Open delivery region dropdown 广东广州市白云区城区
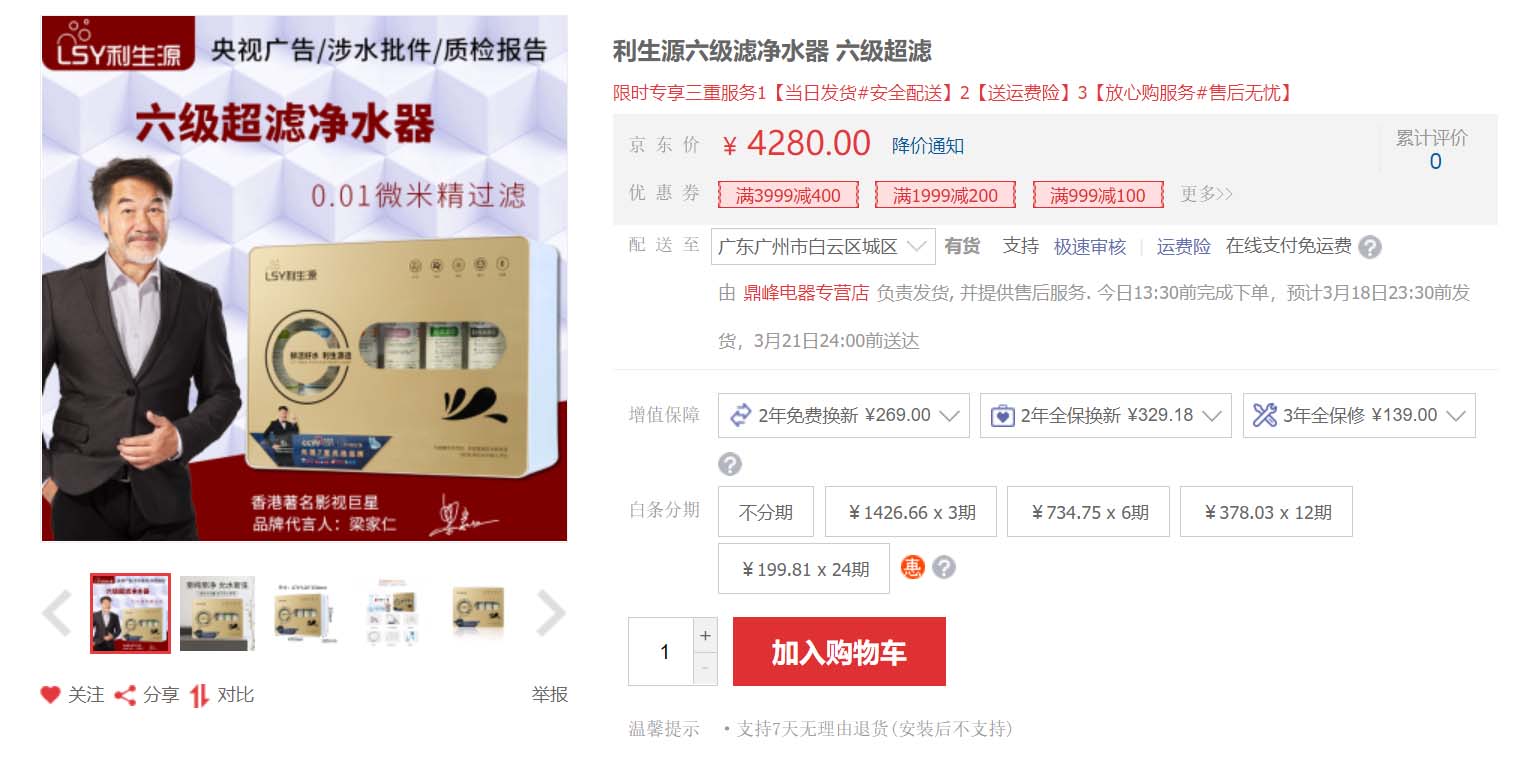Viewport: 1533px width, 759px height. click(x=823, y=247)
